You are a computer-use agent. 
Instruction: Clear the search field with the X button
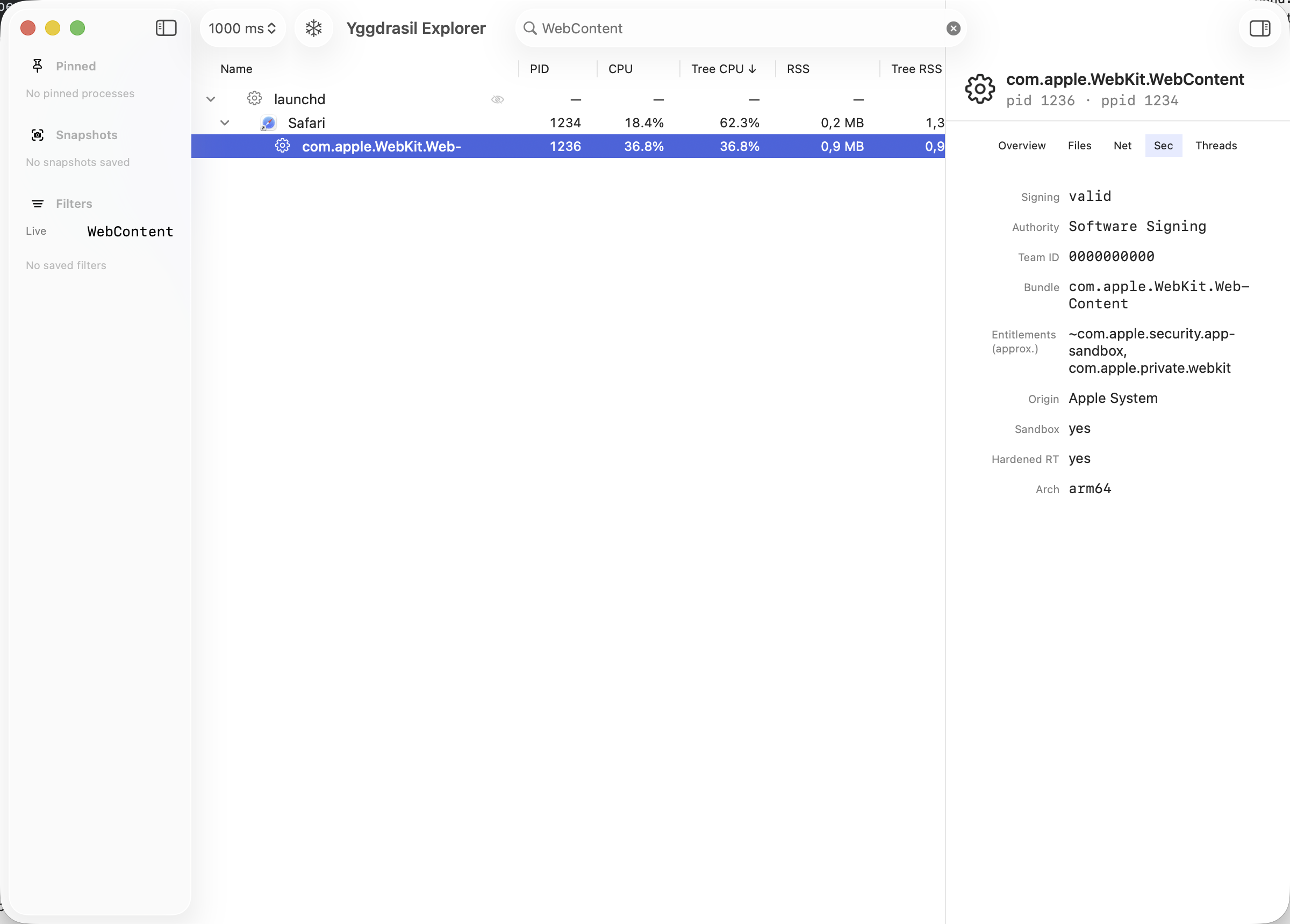click(954, 28)
